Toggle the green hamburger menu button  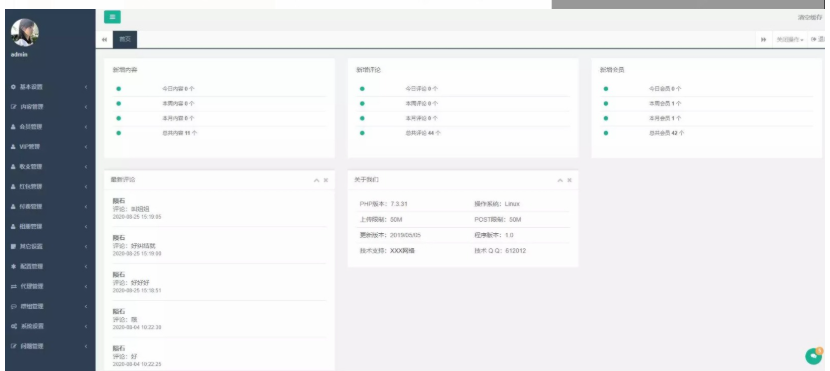(112, 17)
